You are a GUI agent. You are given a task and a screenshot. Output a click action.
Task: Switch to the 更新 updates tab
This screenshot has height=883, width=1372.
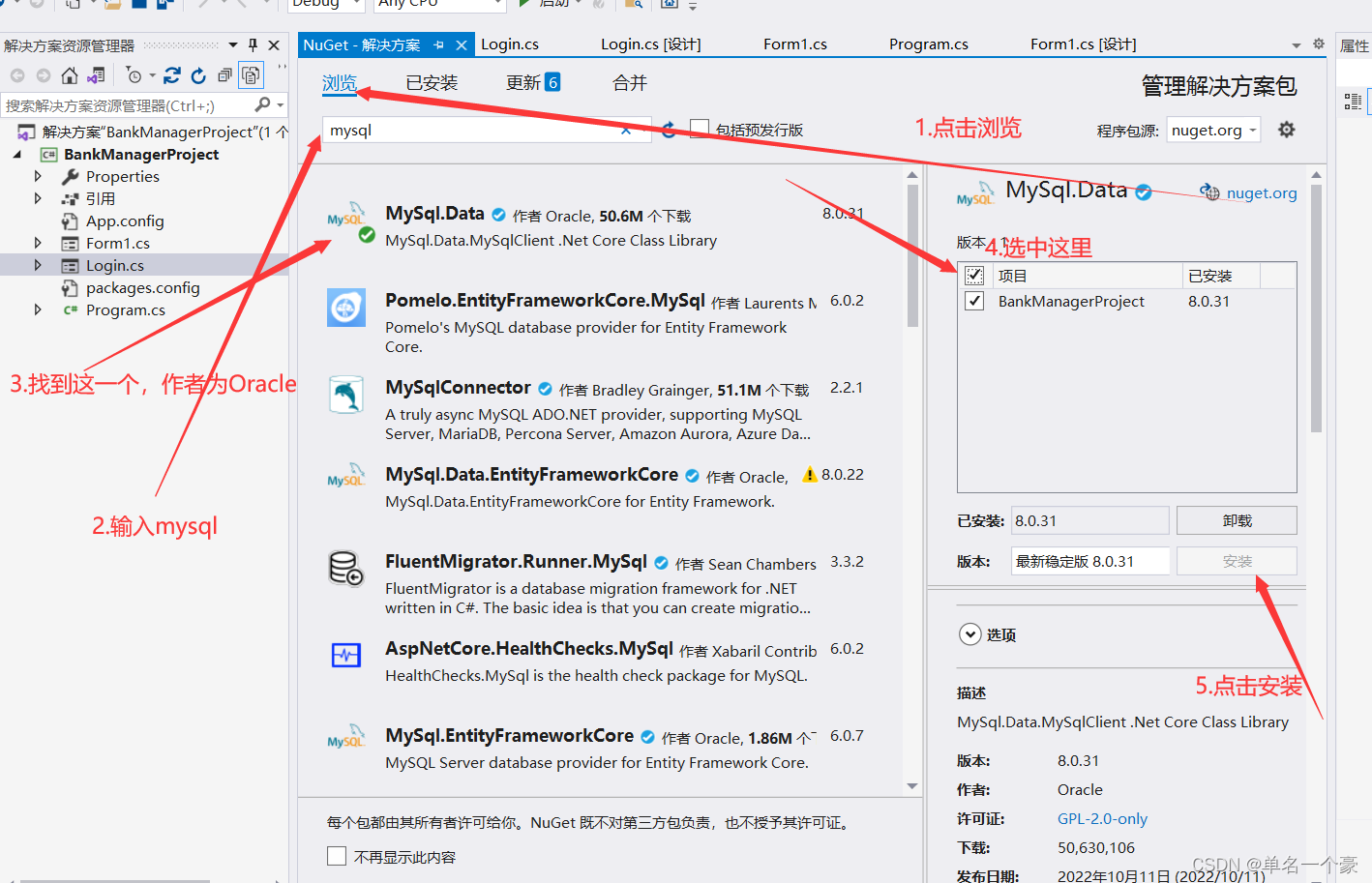point(533,83)
